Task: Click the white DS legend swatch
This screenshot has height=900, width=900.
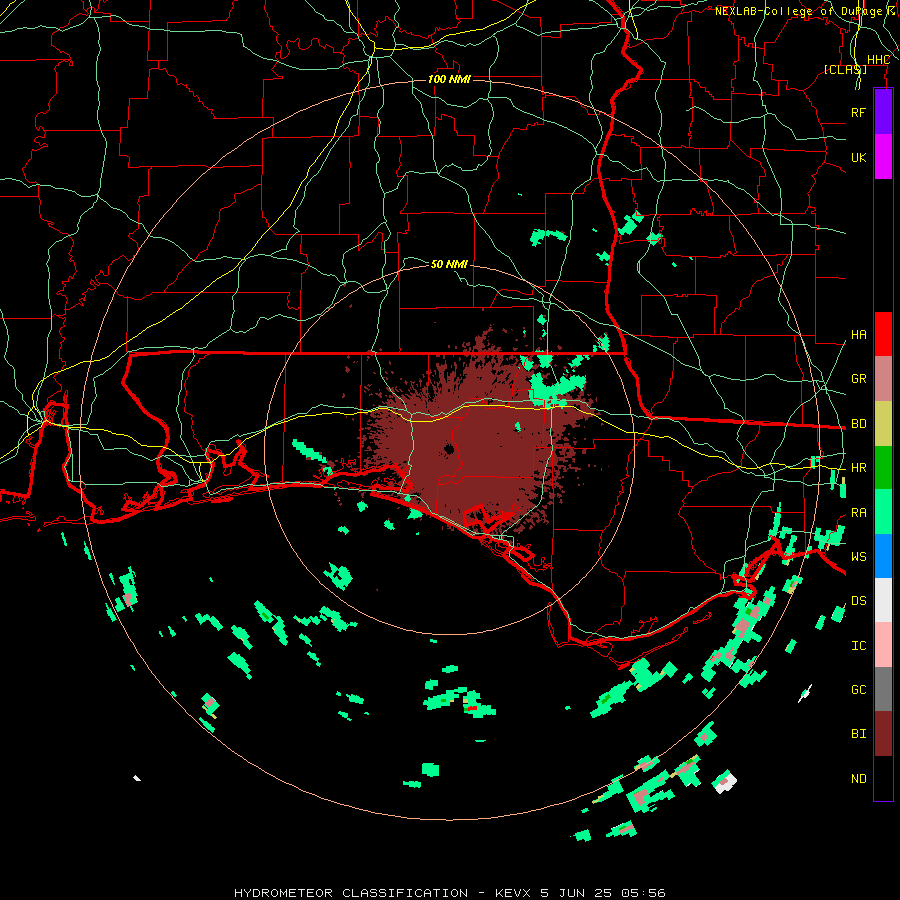Action: coord(883,600)
